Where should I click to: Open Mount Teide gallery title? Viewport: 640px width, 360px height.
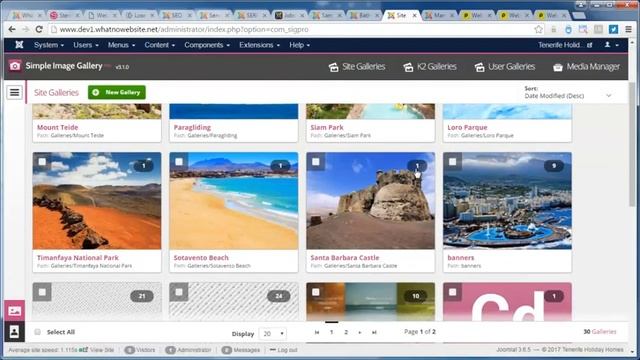point(58,127)
